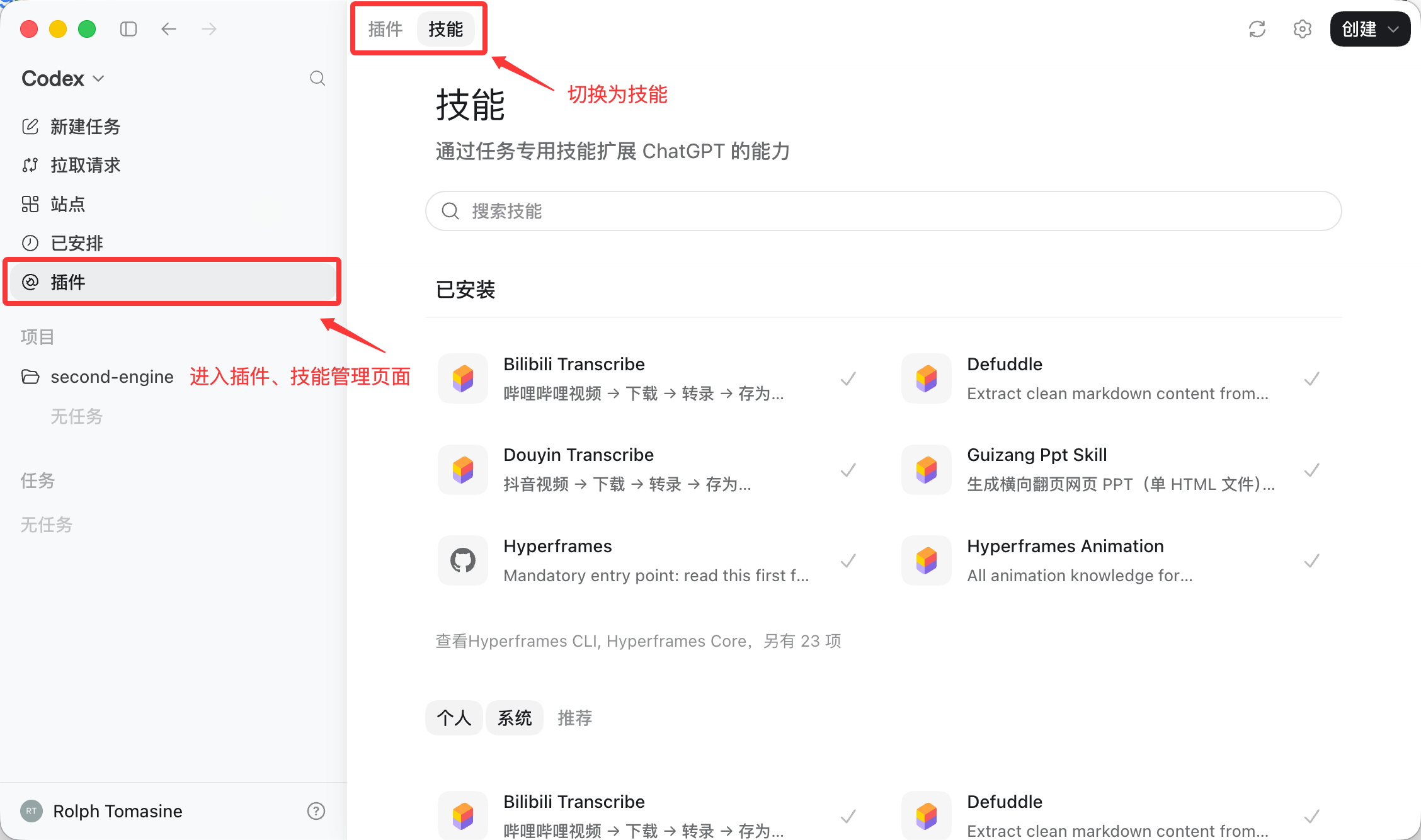Open 已安排 in the sidebar
The width and height of the screenshot is (1421, 840).
pos(173,243)
